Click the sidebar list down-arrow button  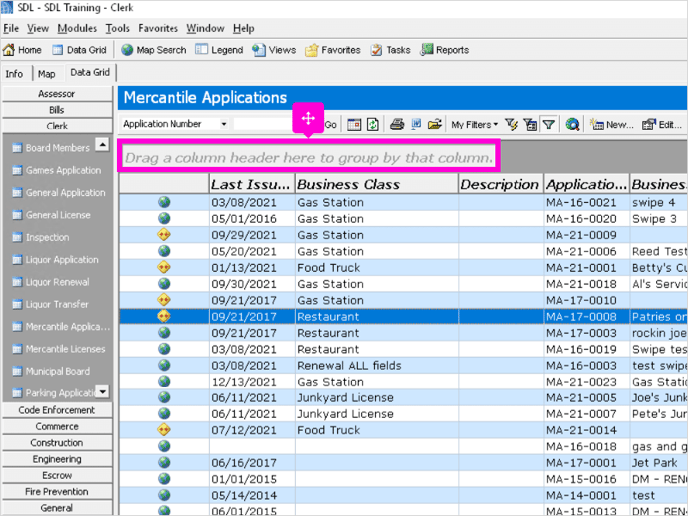102,391
